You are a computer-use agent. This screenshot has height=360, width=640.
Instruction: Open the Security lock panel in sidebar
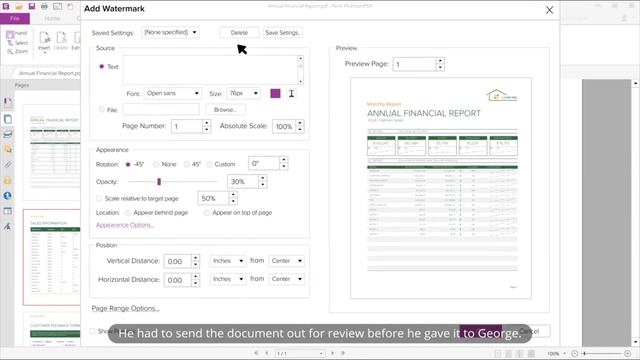(x=7, y=180)
